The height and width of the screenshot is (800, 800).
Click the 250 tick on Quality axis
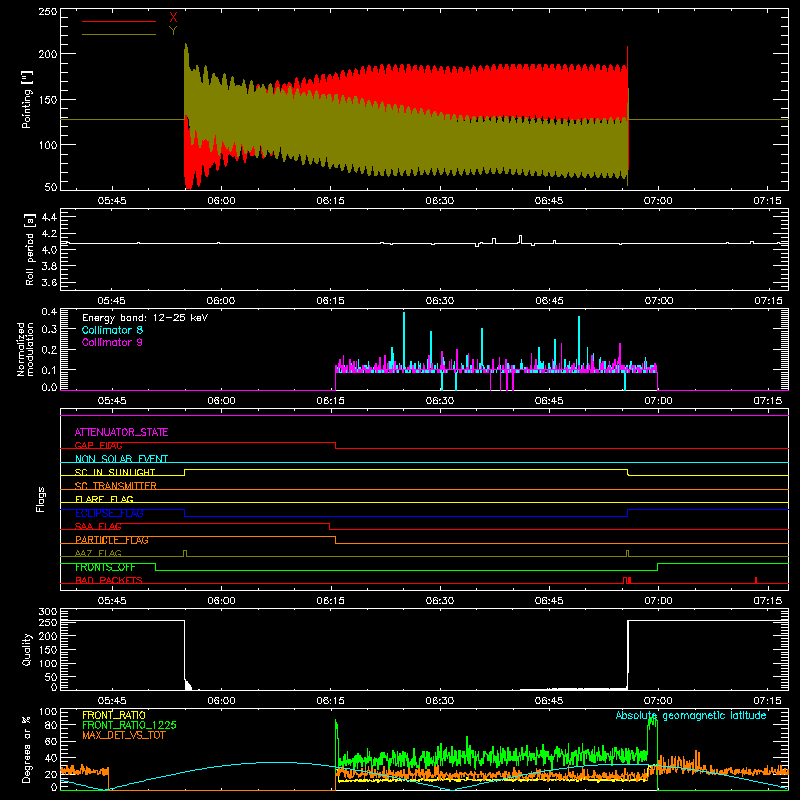[47, 622]
